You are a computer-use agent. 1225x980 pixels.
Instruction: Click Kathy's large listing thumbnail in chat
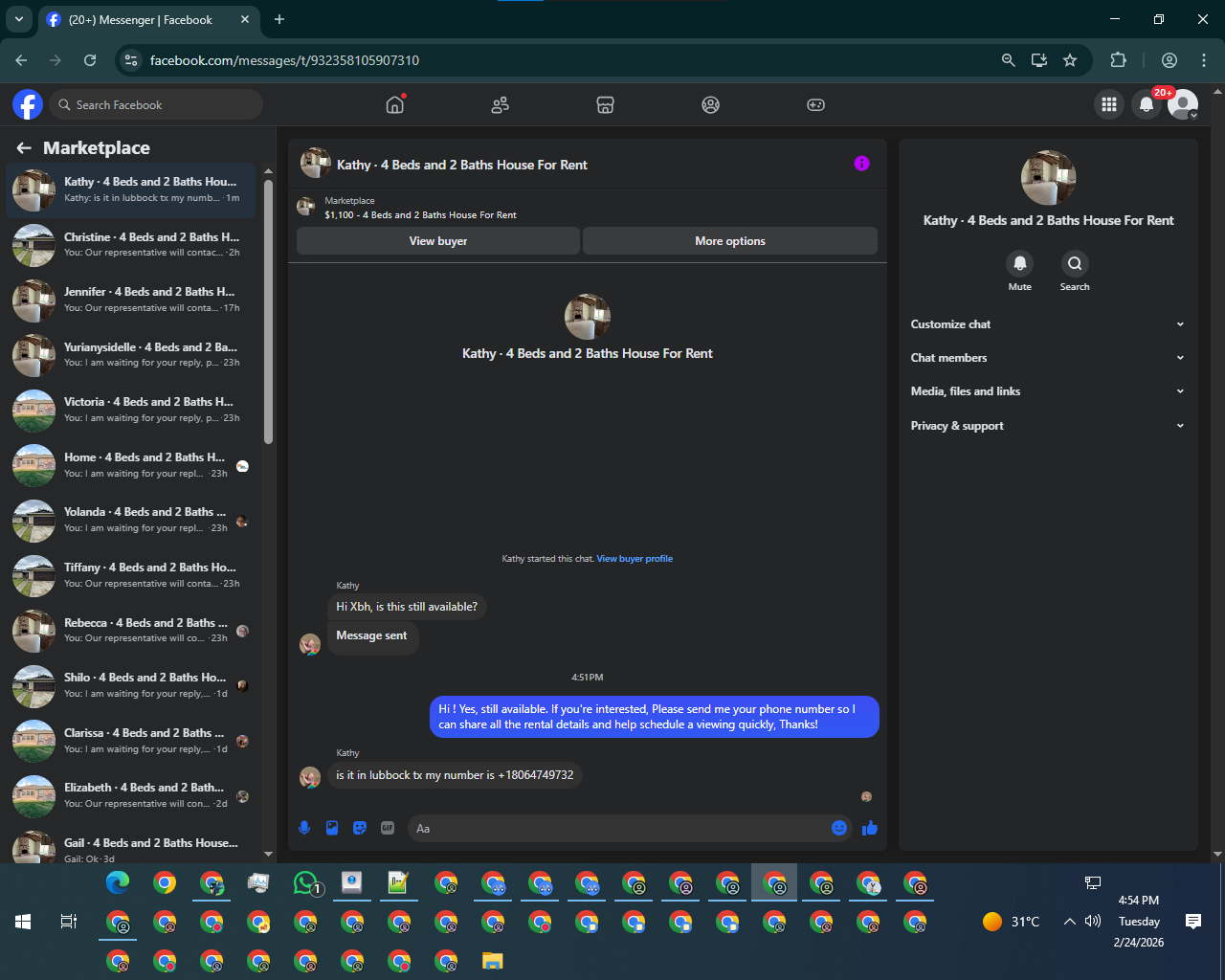point(588,317)
